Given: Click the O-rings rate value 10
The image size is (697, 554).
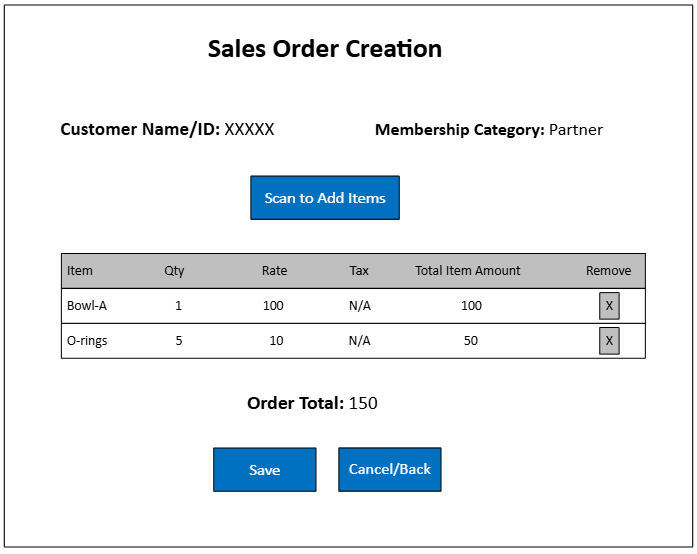Looking at the screenshot, I should coord(276,341).
